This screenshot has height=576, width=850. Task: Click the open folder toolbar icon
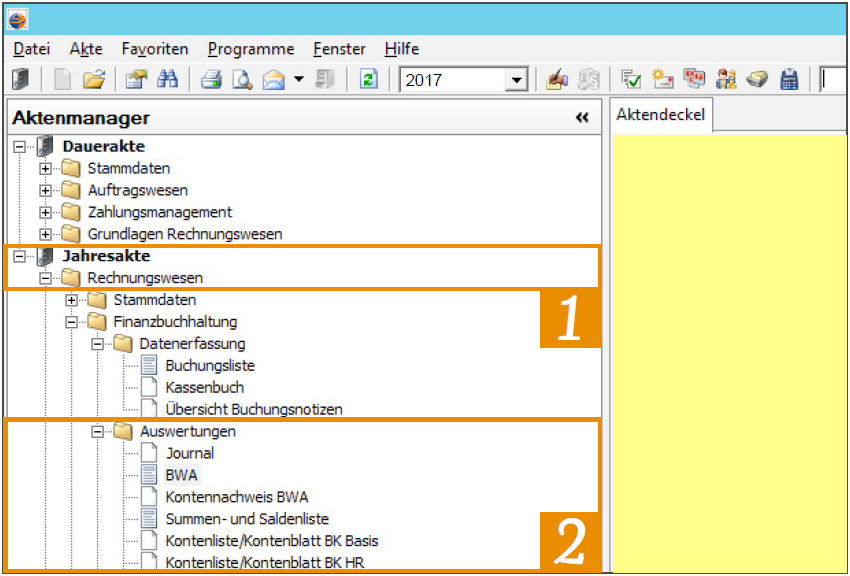[94, 80]
